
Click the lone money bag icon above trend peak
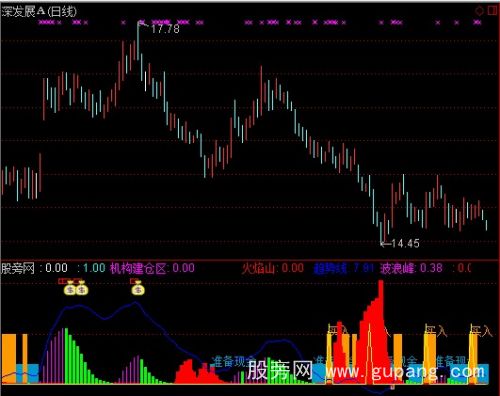point(138,288)
